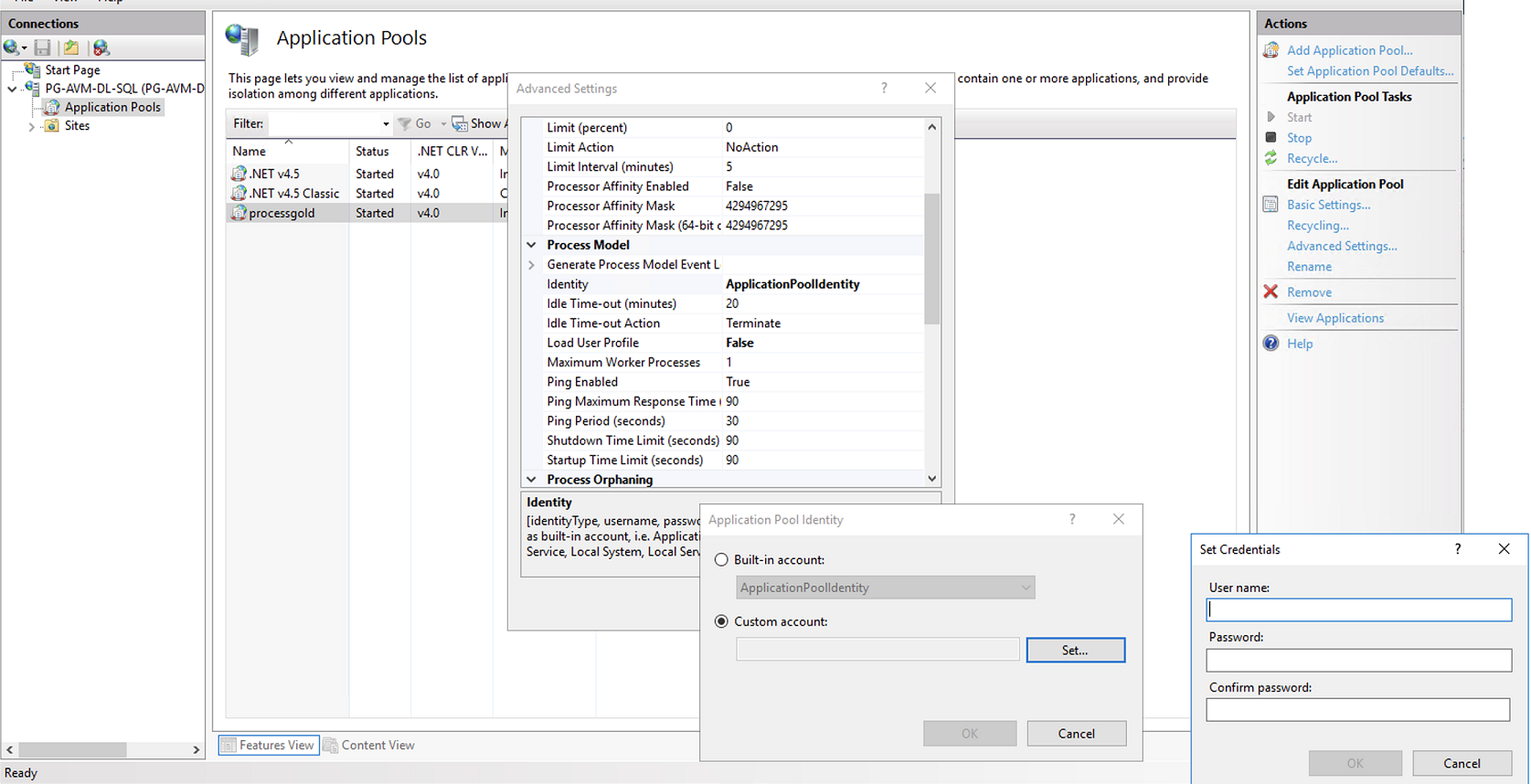Screen dimensions: 1531x784
Task: Click the Rename action link
Action: click(x=1309, y=266)
